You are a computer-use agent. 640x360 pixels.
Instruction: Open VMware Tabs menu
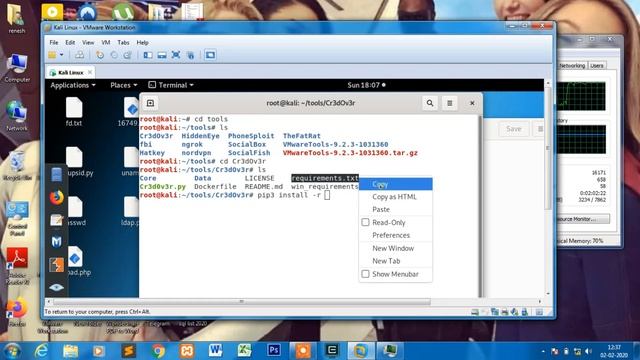(123, 42)
